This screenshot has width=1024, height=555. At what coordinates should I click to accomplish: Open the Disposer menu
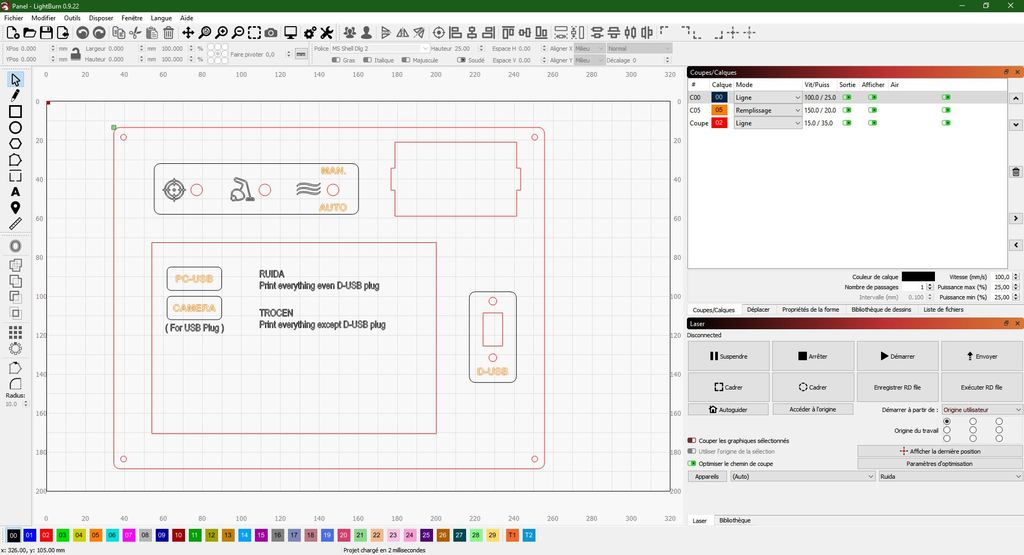pyautogui.click(x=101, y=18)
